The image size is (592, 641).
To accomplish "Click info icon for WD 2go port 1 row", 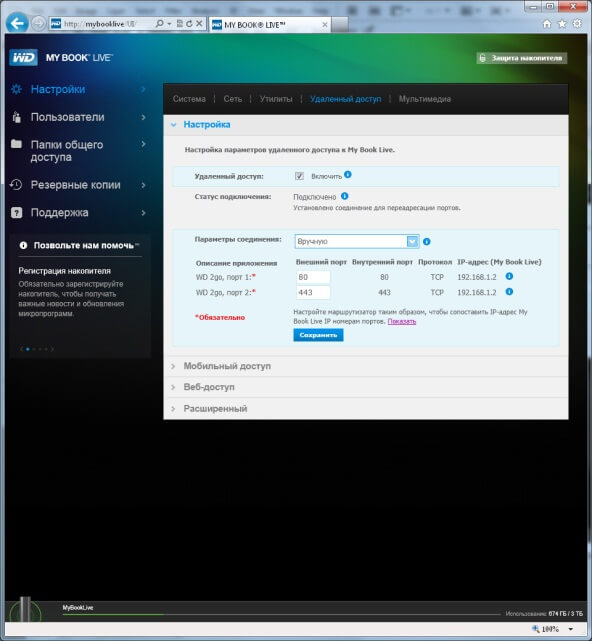I will coord(509,276).
